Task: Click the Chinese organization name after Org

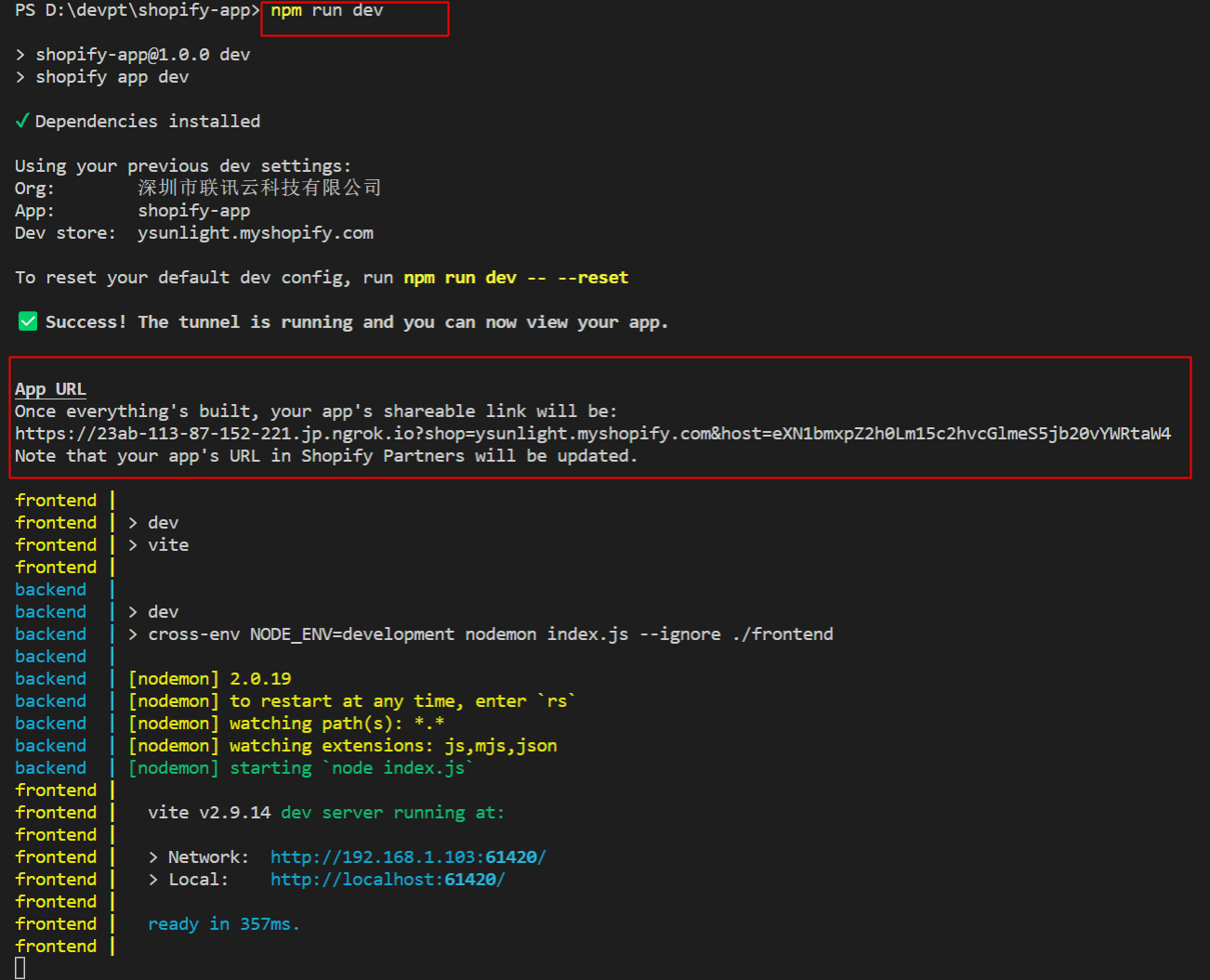Action: pos(259,189)
